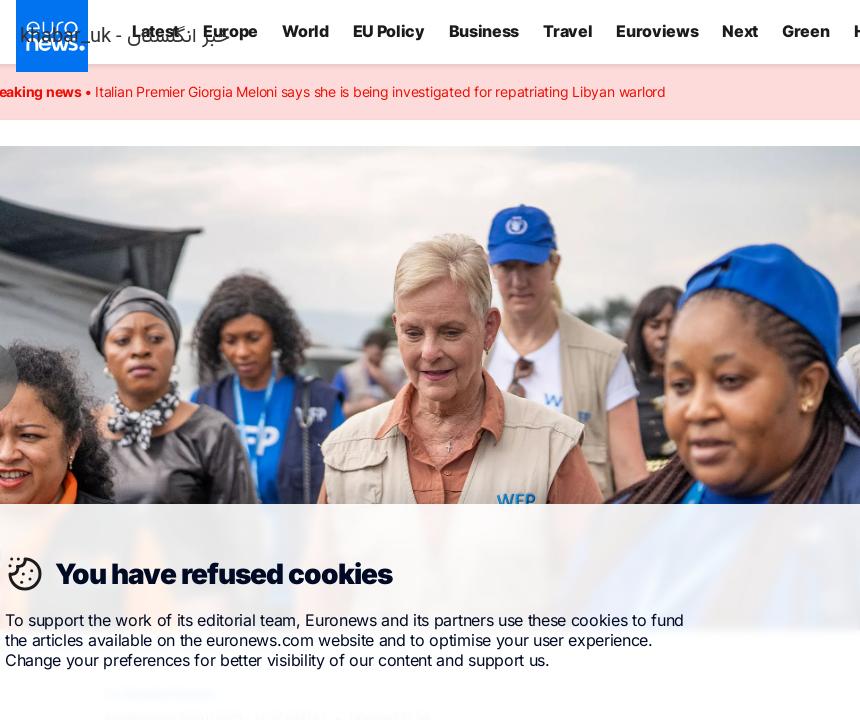Click the 'You have refused cookies' heading

tap(224, 574)
